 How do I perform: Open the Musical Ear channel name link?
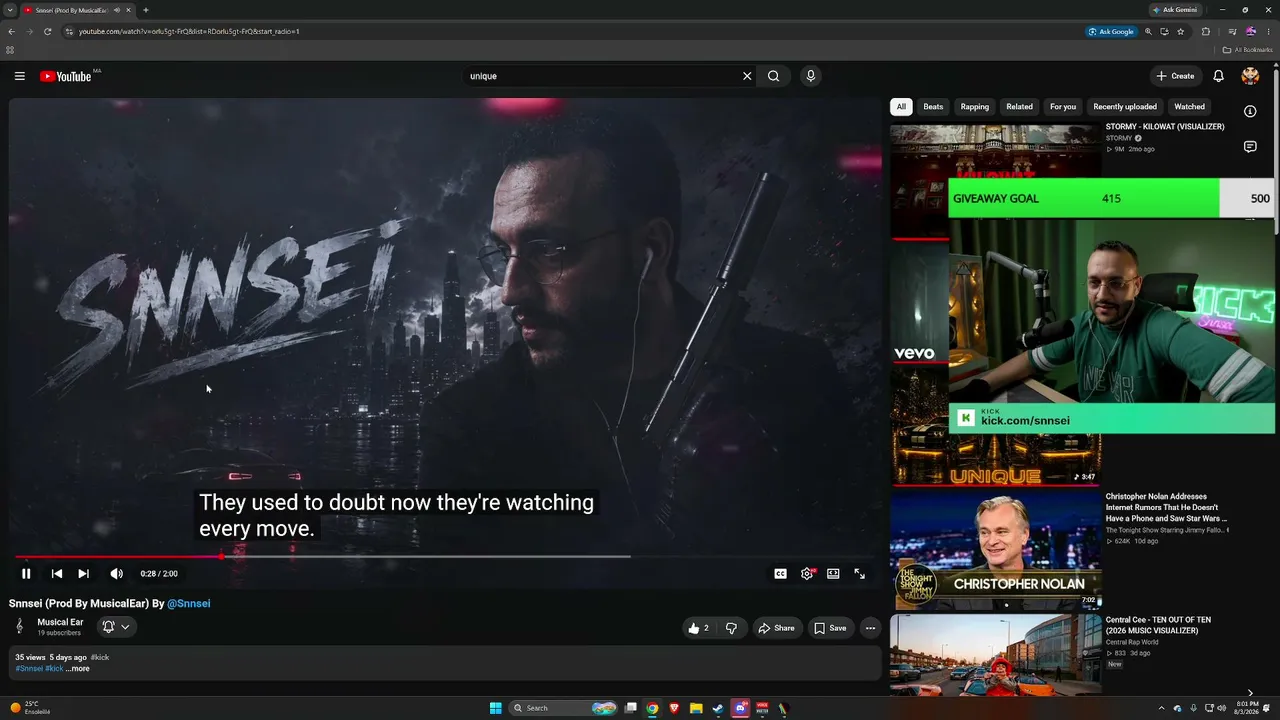coord(60,622)
